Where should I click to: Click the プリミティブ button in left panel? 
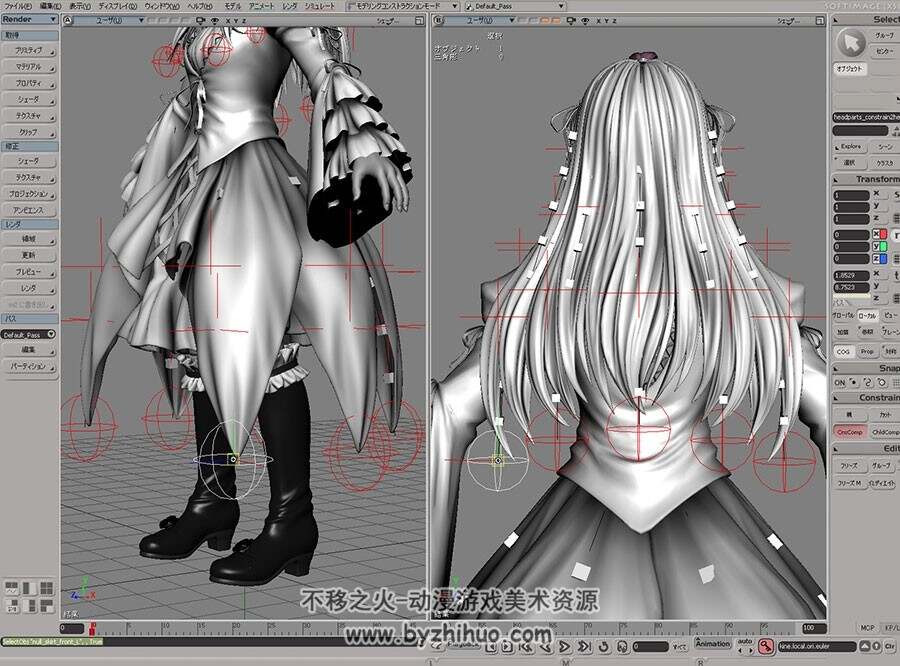pyautogui.click(x=29, y=51)
